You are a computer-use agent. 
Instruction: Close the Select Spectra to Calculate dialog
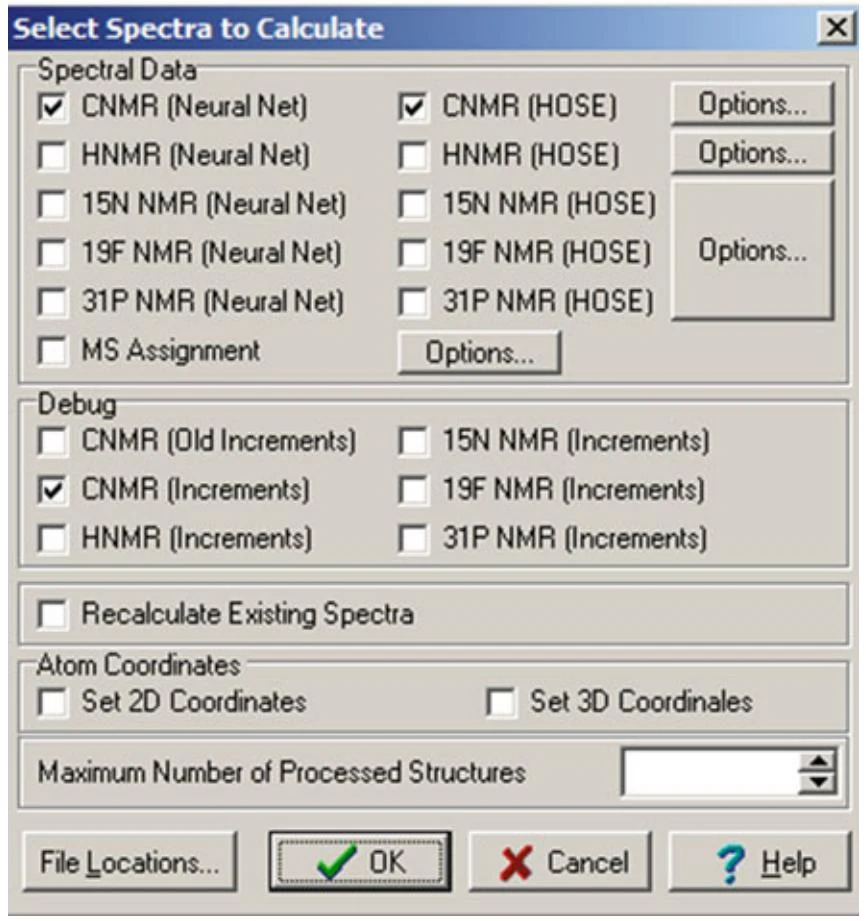[x=837, y=28]
